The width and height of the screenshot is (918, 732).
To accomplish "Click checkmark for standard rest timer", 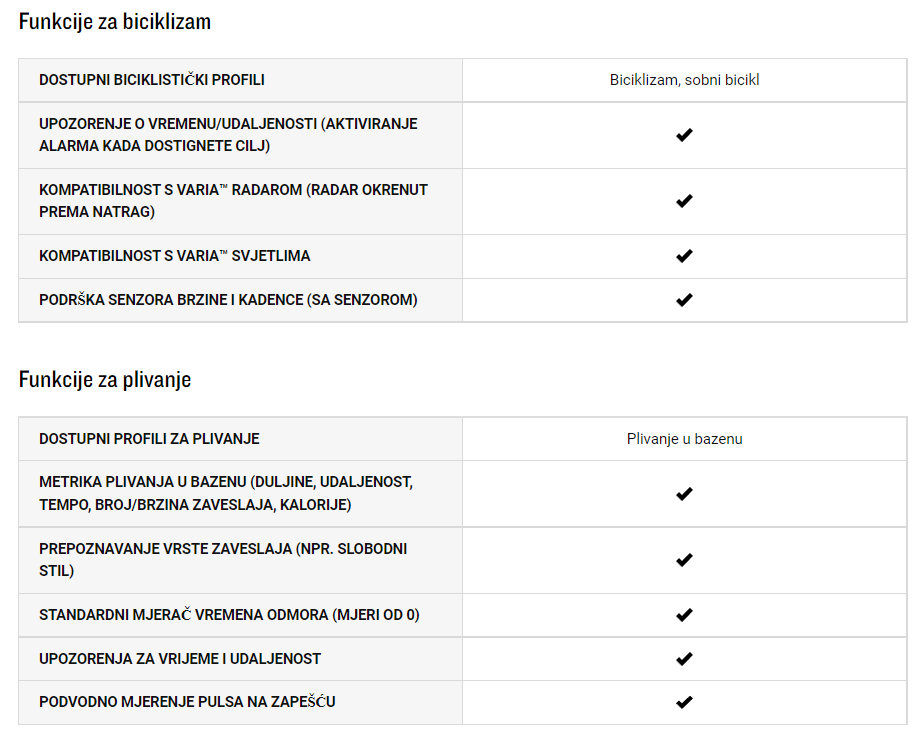I will click(684, 615).
